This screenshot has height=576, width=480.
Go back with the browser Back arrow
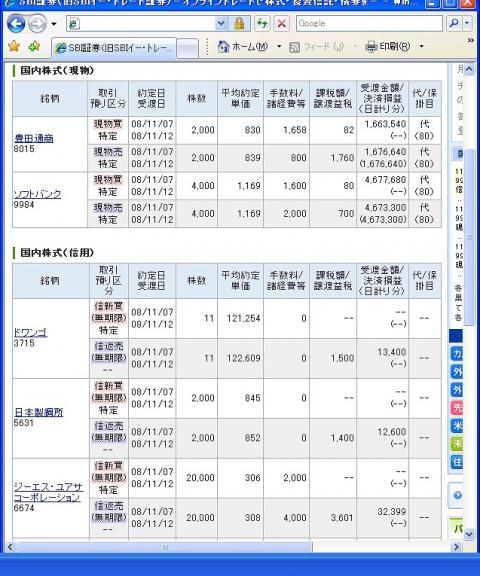click(x=16, y=24)
